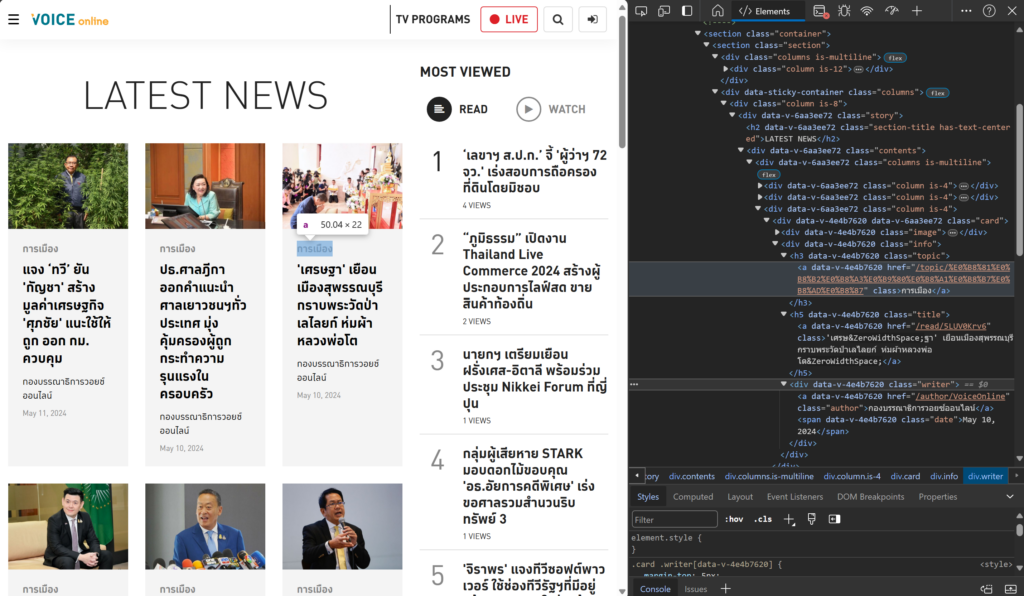The width and height of the screenshot is (1024, 596).
Task: Open the DevTools Welcome home icon
Action: tap(717, 11)
